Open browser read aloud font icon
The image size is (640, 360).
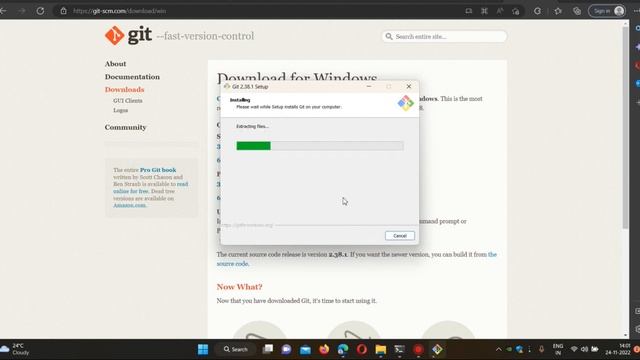(500, 11)
